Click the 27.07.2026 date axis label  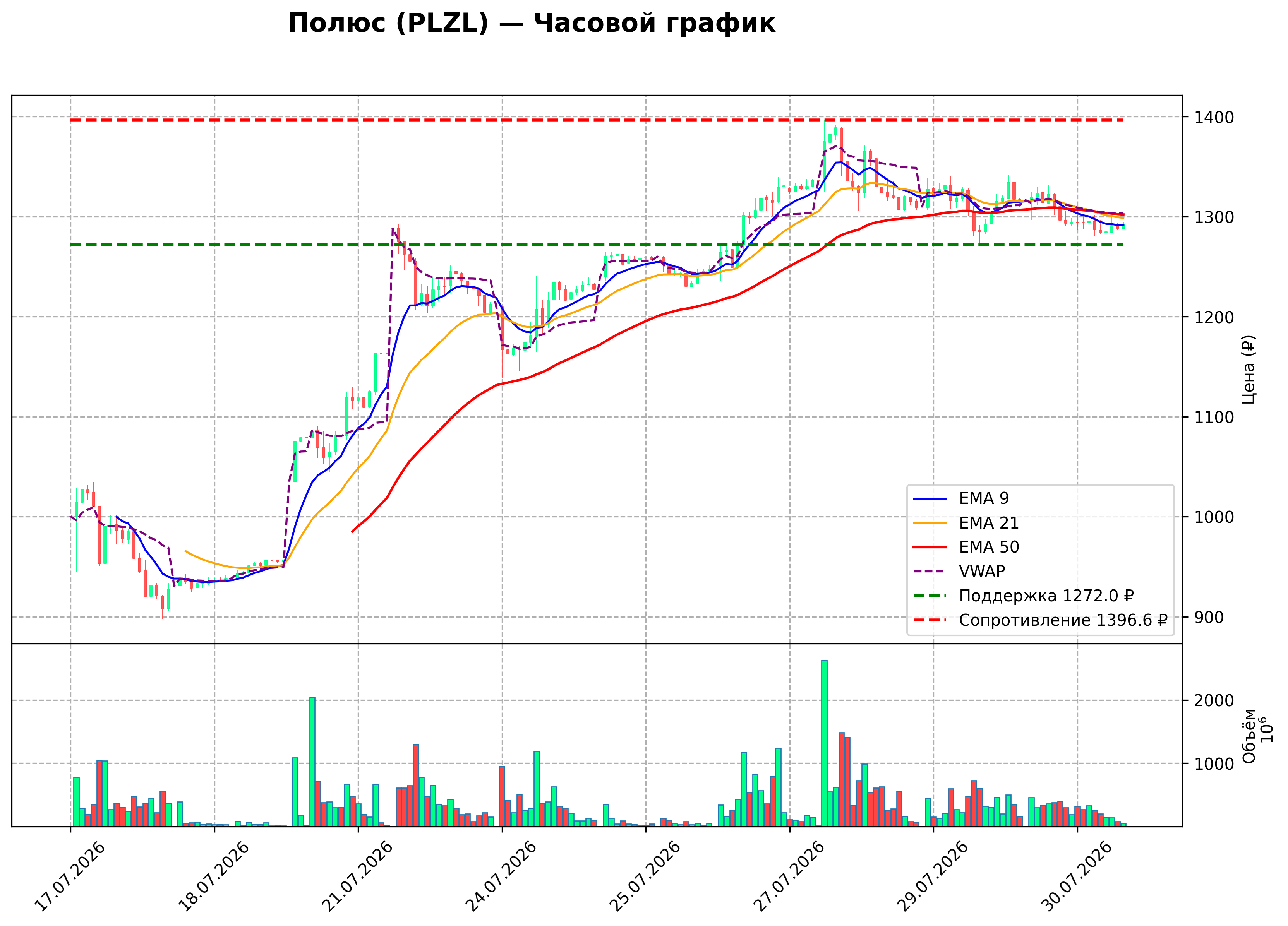[x=789, y=877]
